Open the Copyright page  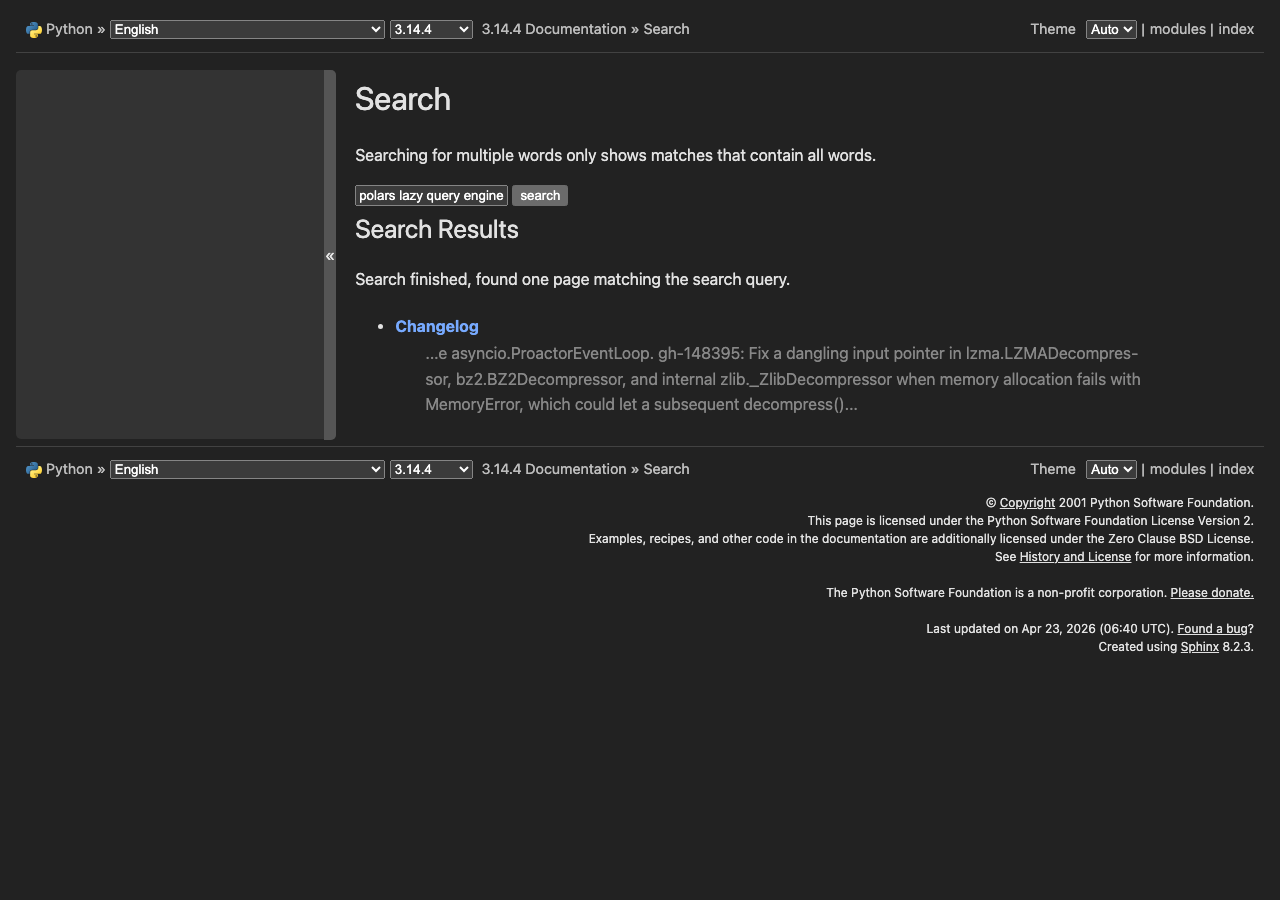(1027, 502)
